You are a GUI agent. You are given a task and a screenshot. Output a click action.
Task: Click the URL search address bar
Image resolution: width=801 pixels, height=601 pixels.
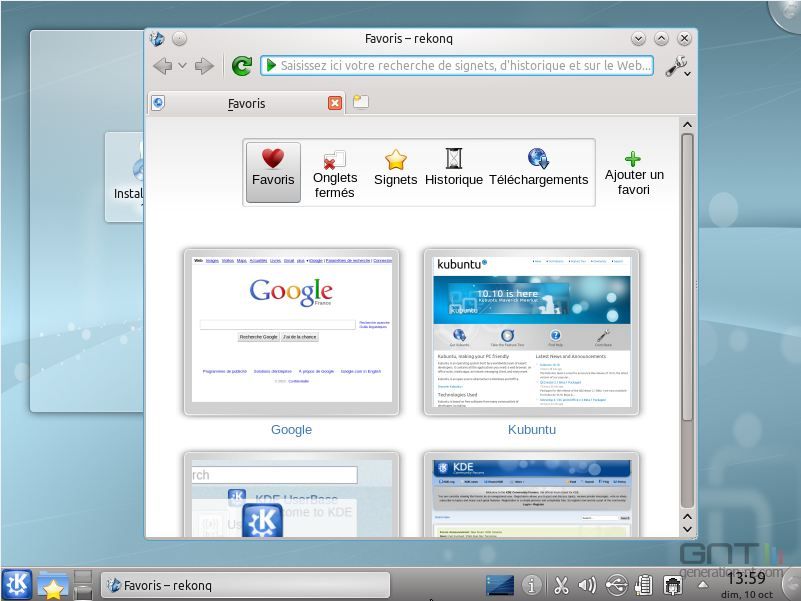click(457, 66)
